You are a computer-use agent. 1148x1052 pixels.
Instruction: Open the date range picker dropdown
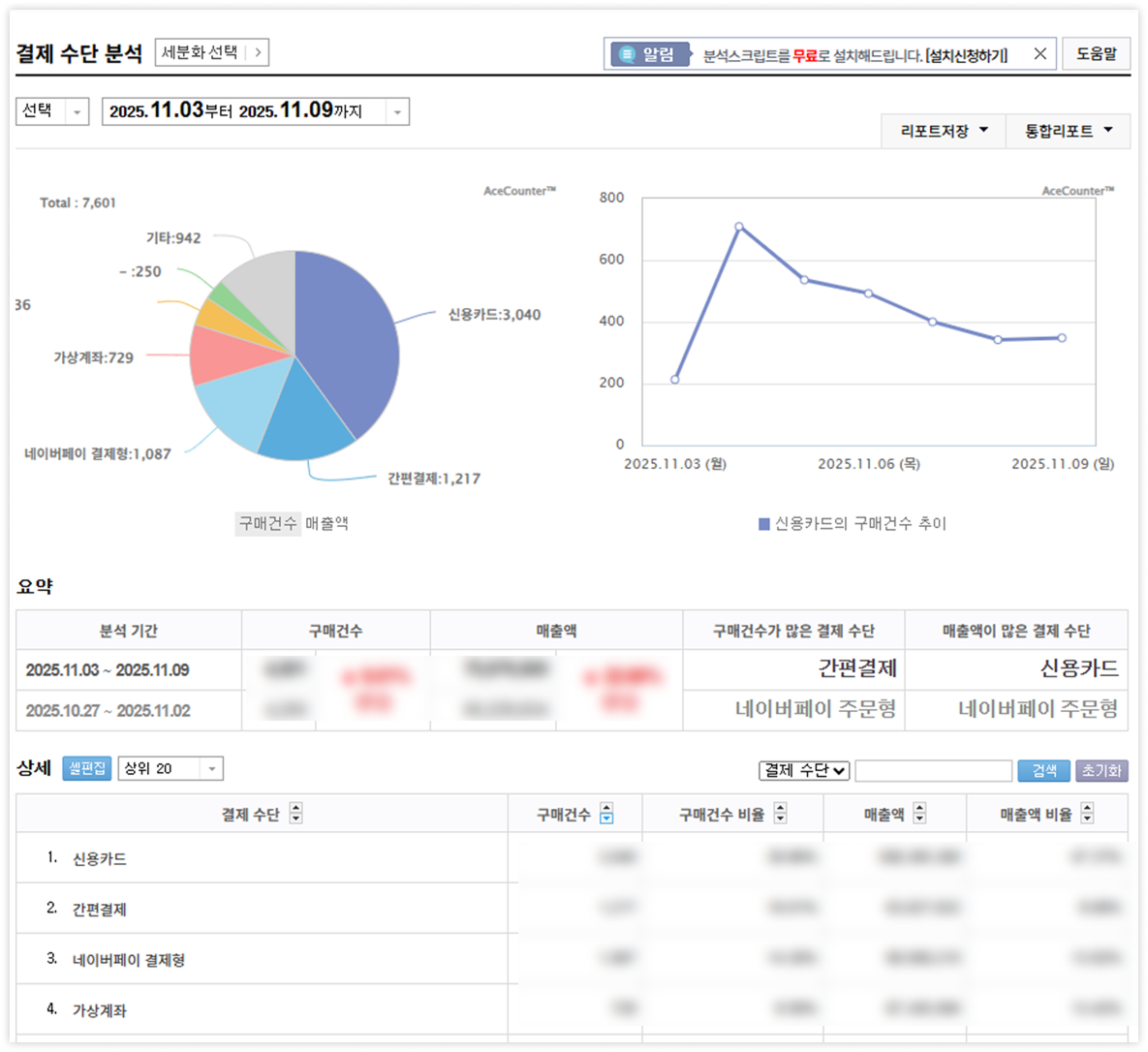click(255, 111)
